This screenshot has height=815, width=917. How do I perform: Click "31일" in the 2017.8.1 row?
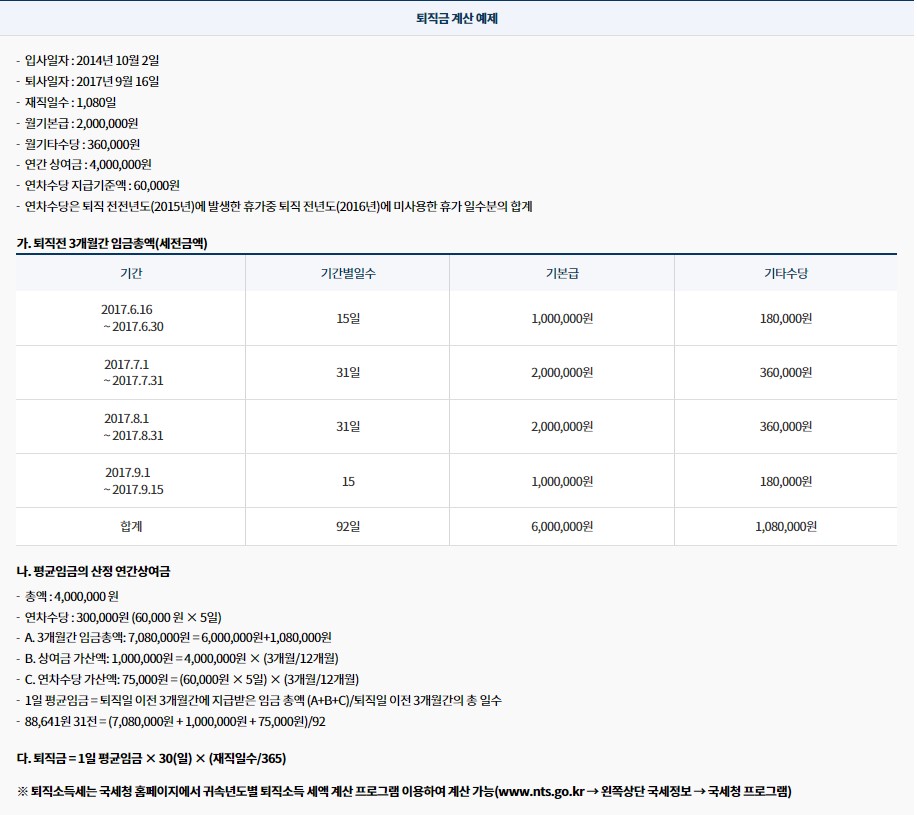click(x=348, y=427)
